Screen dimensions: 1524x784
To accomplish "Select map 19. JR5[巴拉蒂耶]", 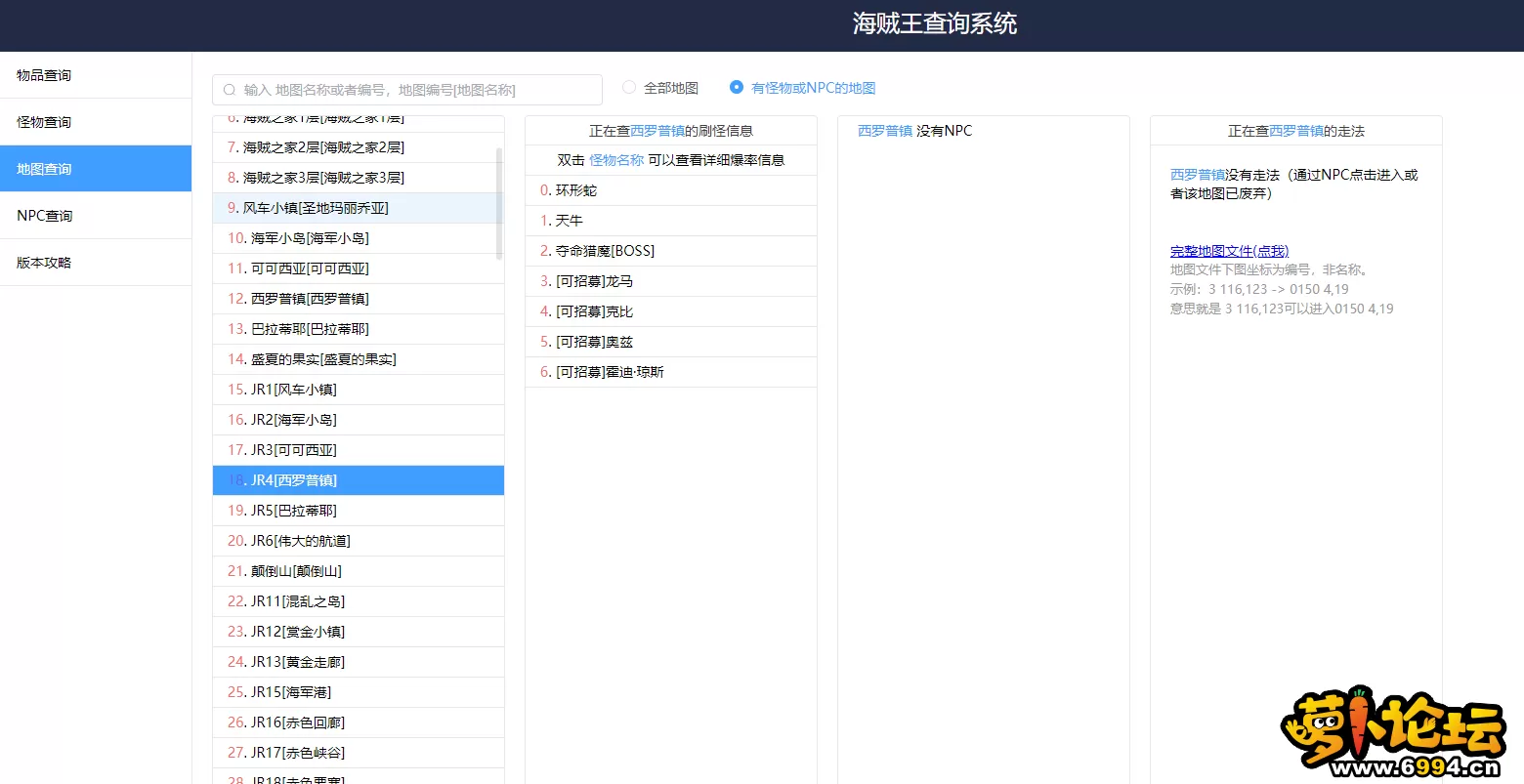I will (359, 511).
